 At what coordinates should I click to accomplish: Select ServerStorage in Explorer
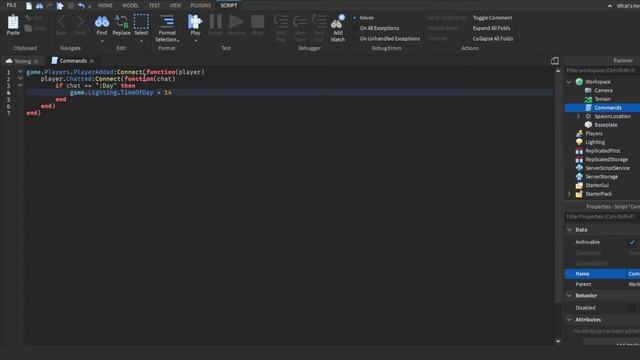tap(602, 177)
